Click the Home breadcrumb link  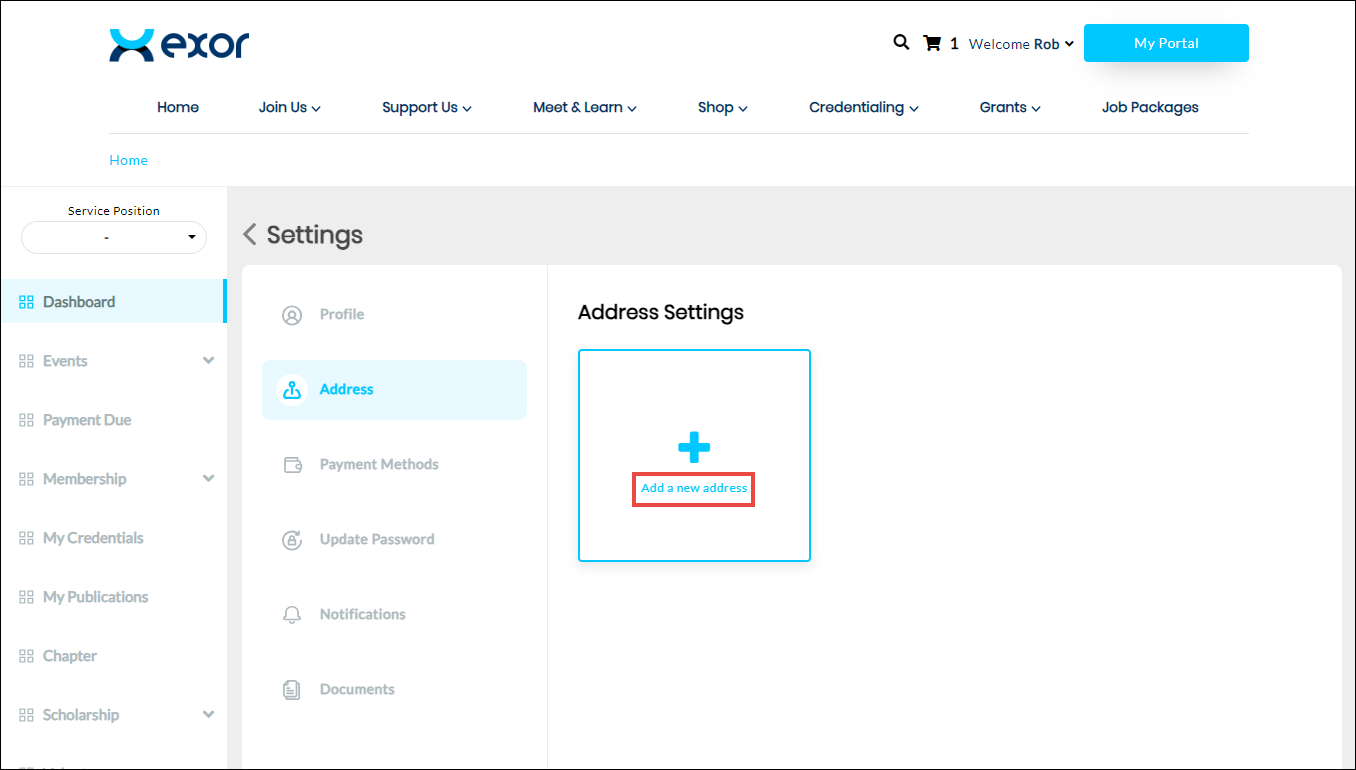pos(128,160)
